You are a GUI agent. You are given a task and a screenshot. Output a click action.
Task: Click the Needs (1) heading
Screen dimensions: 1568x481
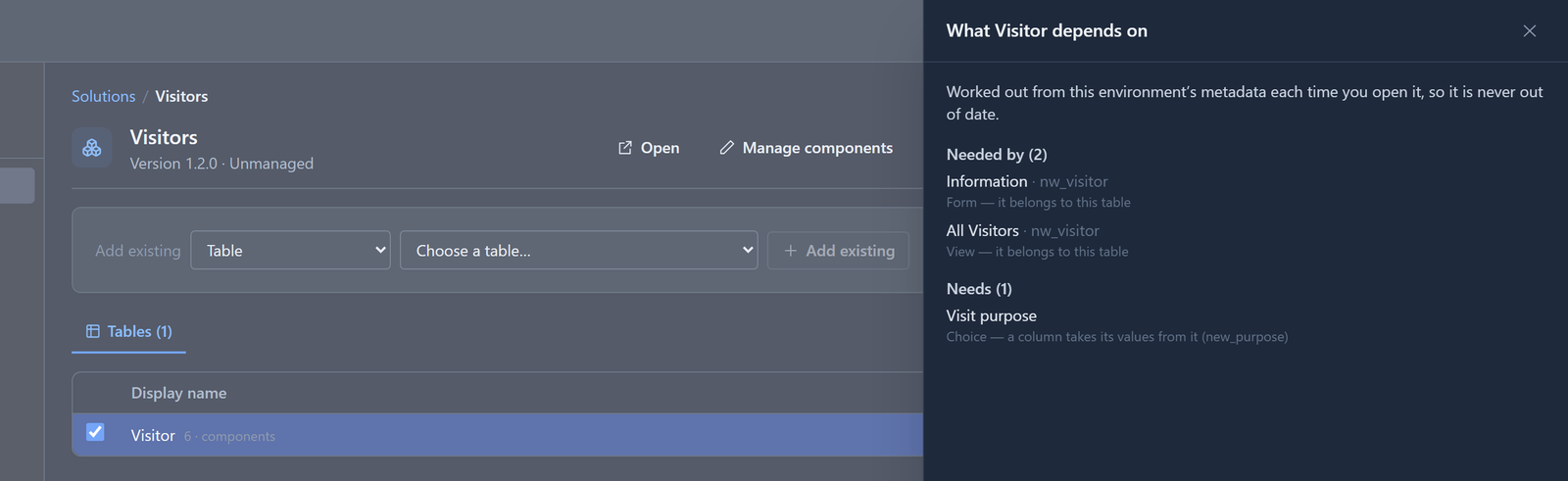point(979,288)
